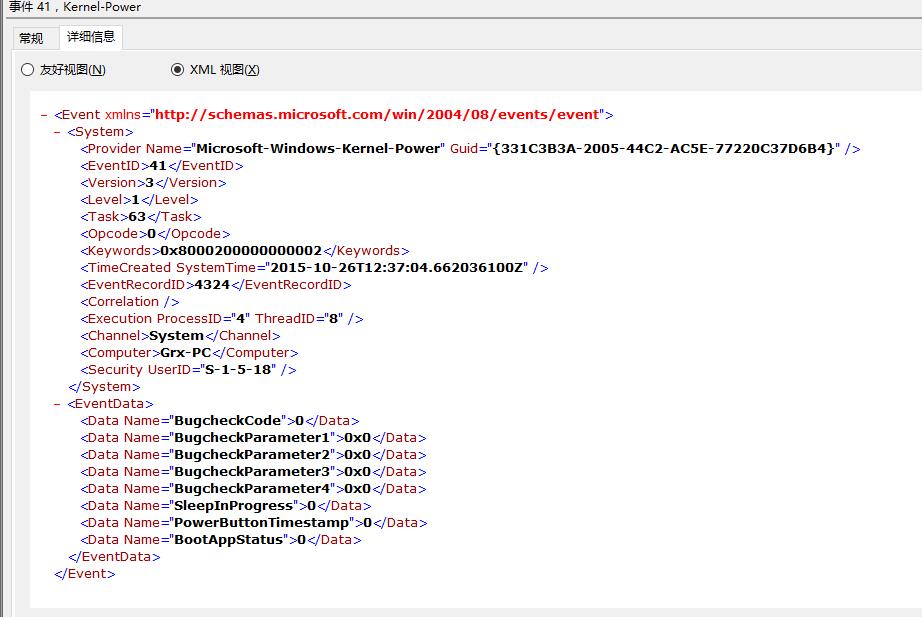Click the Channel System line
The height and width of the screenshot is (617, 922).
click(181, 336)
